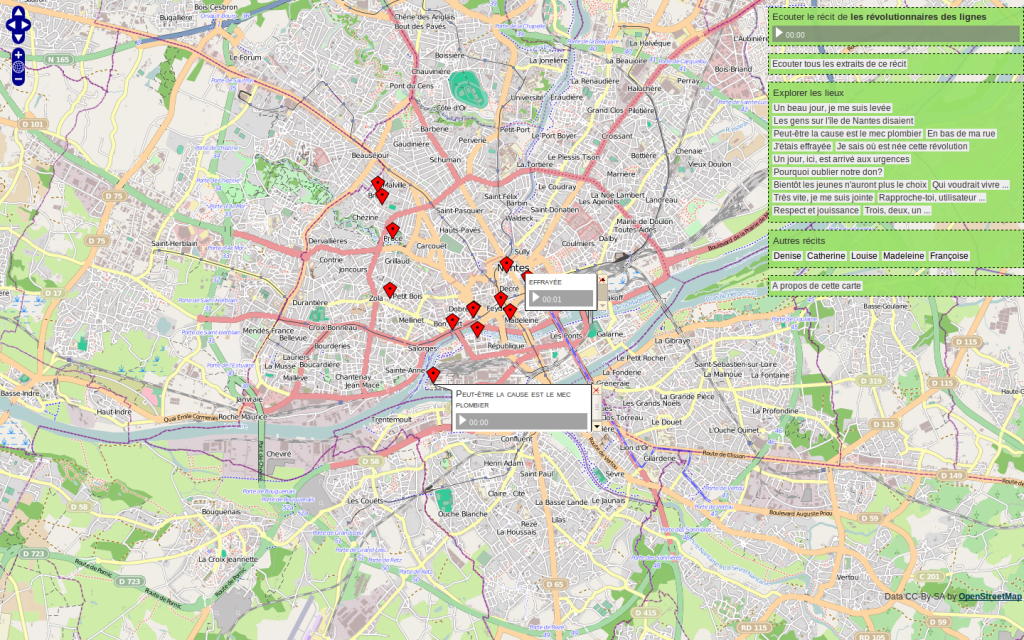Close the 'Peut-être la cause' popup
The image size is (1024, 640).
click(596, 390)
